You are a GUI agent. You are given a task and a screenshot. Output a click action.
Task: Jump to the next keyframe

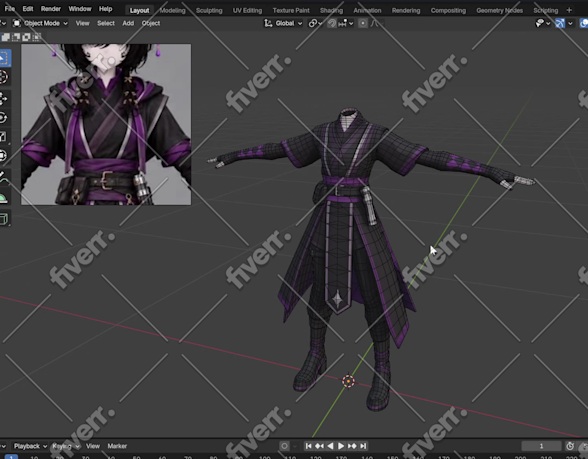[x=352, y=446]
